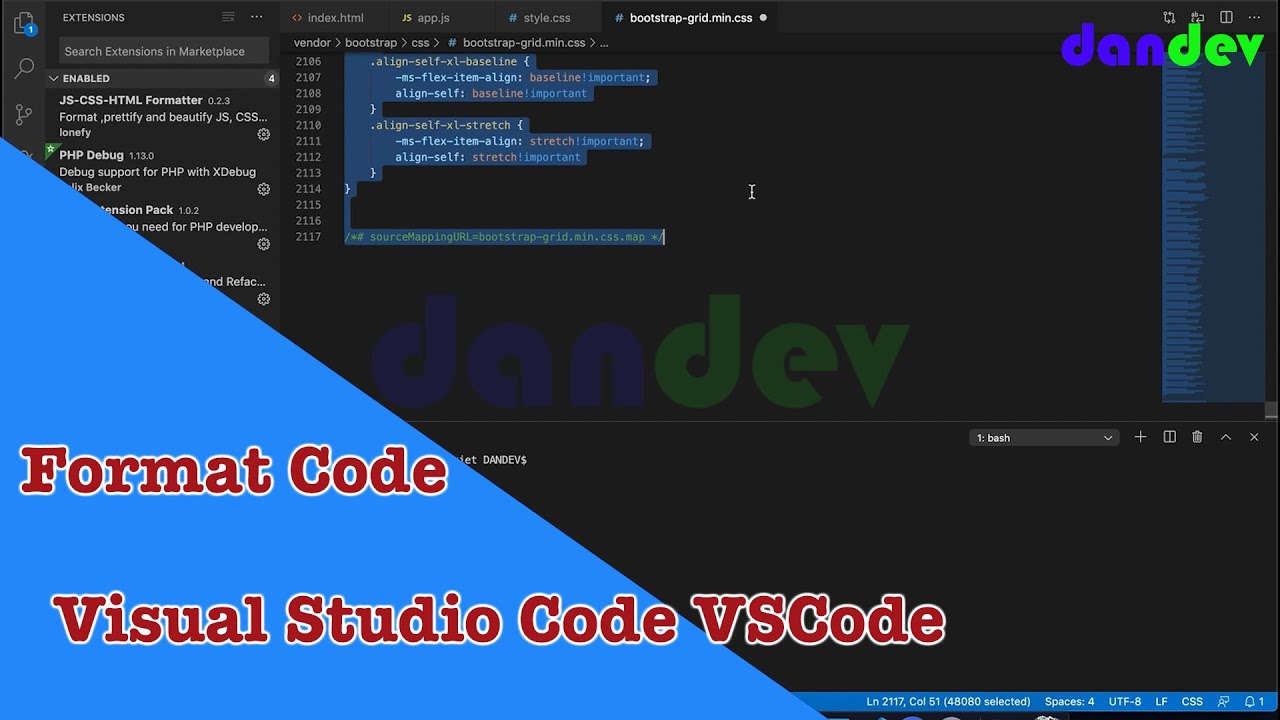Click line number 2117 in the gutter
This screenshot has width=1280, height=720.
[308, 237]
